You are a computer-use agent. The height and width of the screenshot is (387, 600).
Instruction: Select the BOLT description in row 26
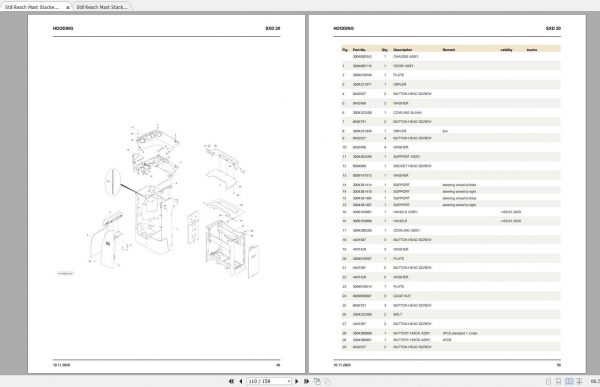pyautogui.click(x=398, y=314)
